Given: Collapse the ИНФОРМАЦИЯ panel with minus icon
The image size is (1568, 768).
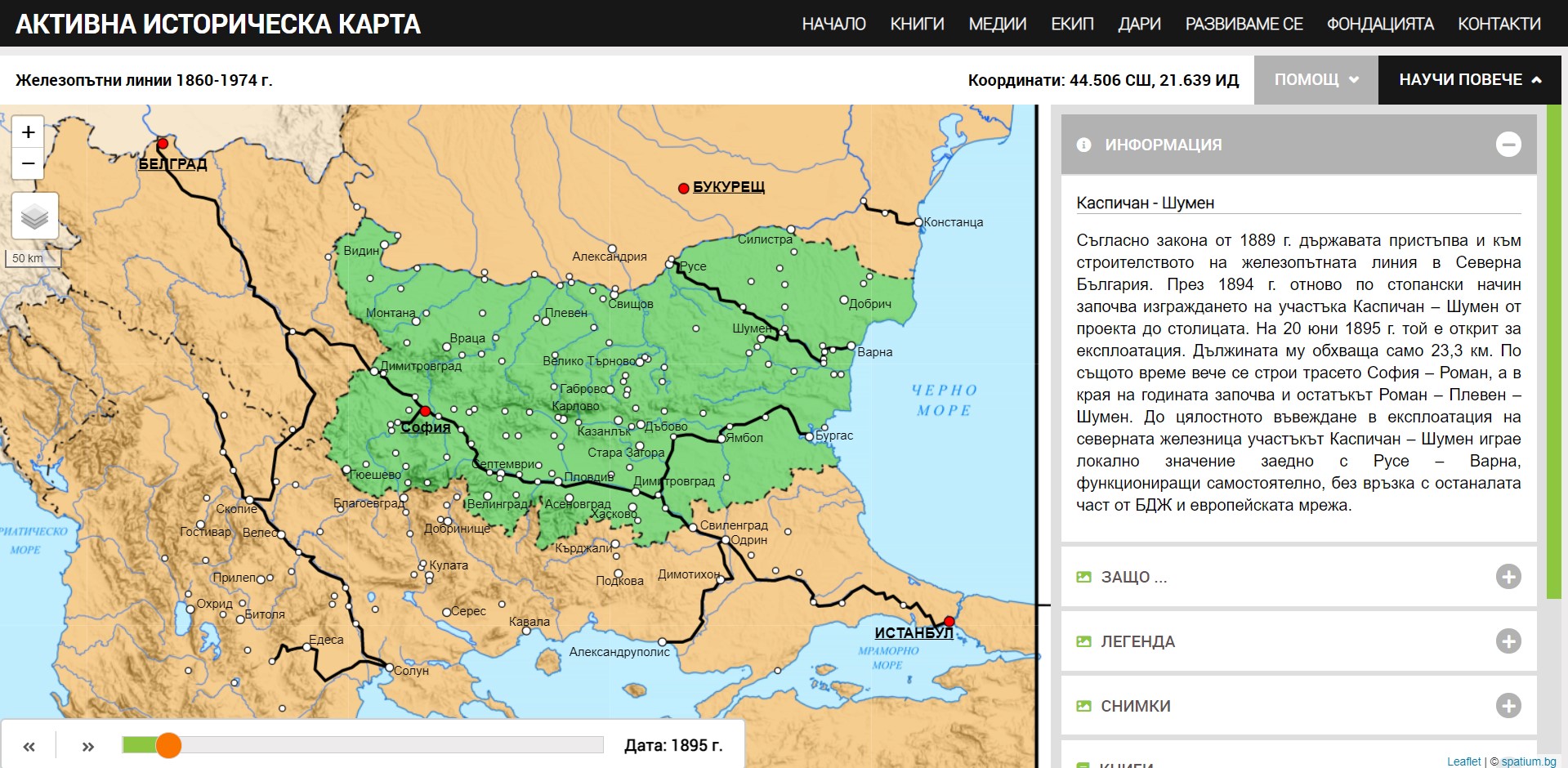Looking at the screenshot, I should [x=1508, y=145].
